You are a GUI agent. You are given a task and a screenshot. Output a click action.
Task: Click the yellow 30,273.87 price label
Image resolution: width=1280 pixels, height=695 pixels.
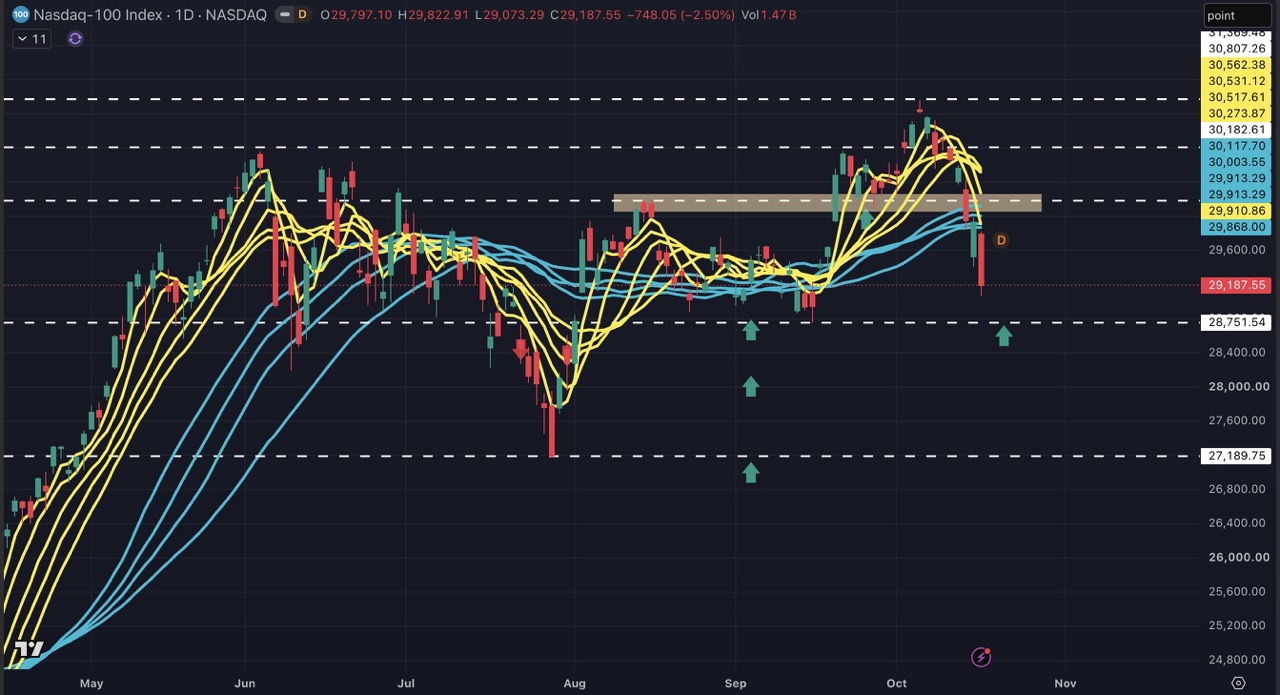(x=1237, y=113)
